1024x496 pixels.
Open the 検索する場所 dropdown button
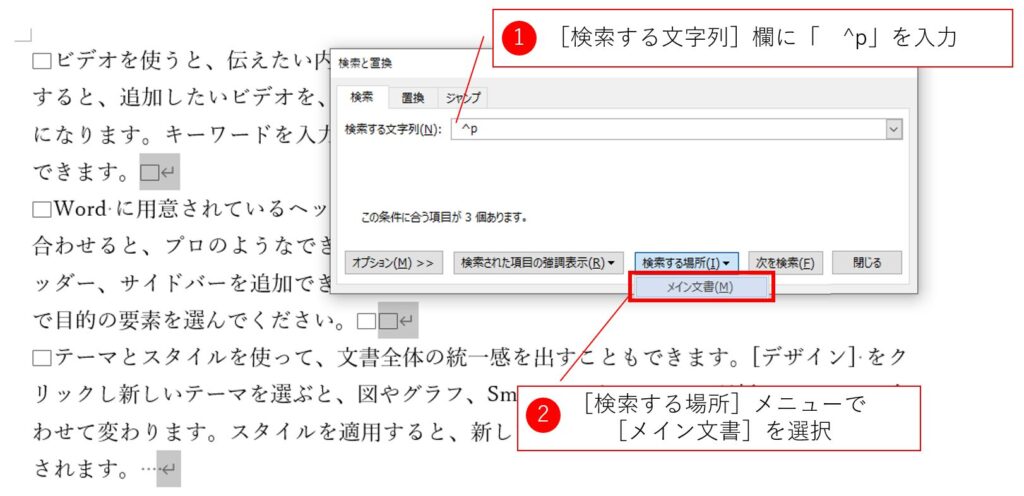point(686,263)
